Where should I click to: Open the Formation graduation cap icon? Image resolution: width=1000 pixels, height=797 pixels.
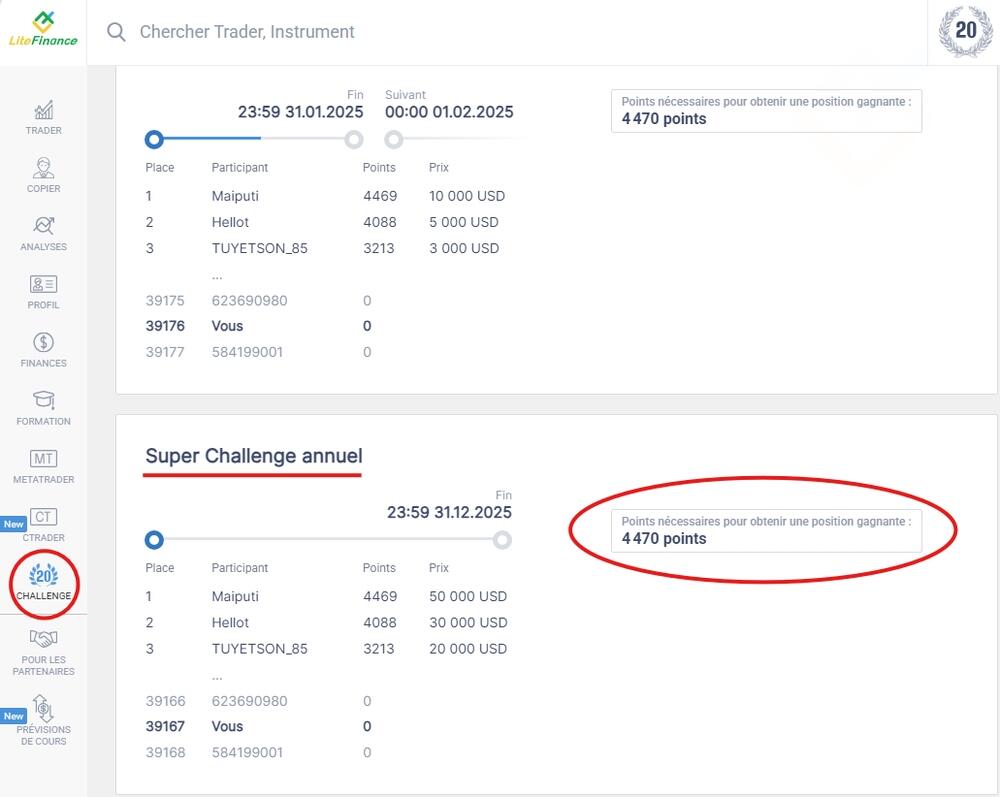pos(43,400)
